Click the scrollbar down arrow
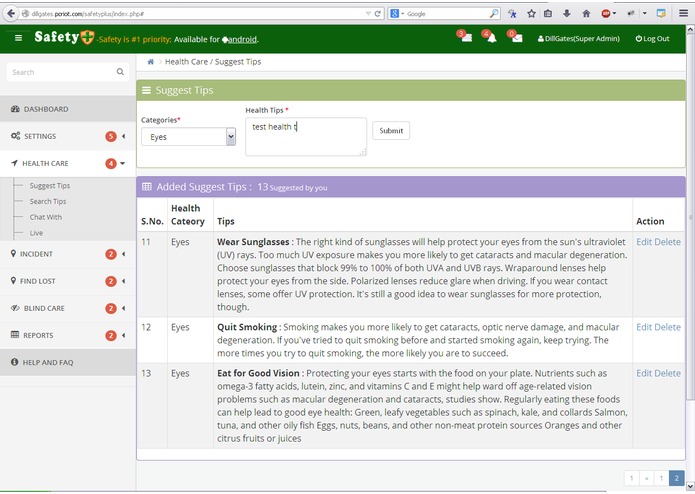Screen dimensions: 695x494 [690, 486]
